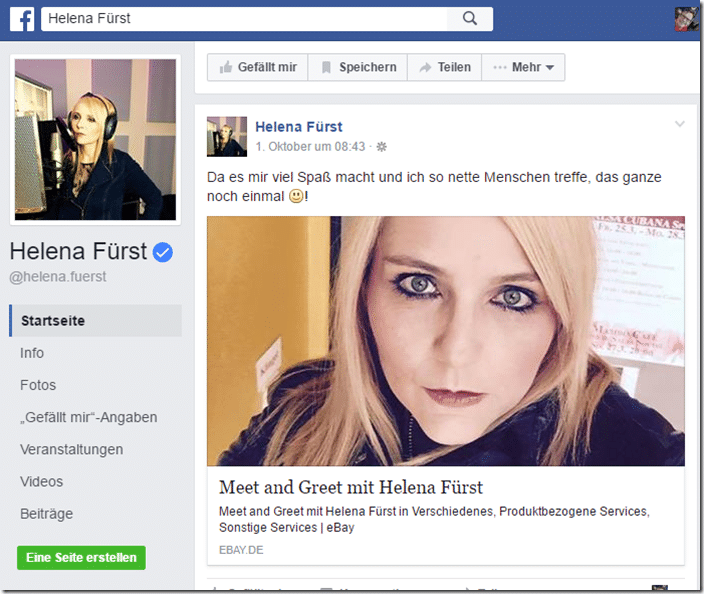Viewport: 704px width, 594px height.
Task: Open the post author's small avatar
Action: [x=227, y=136]
